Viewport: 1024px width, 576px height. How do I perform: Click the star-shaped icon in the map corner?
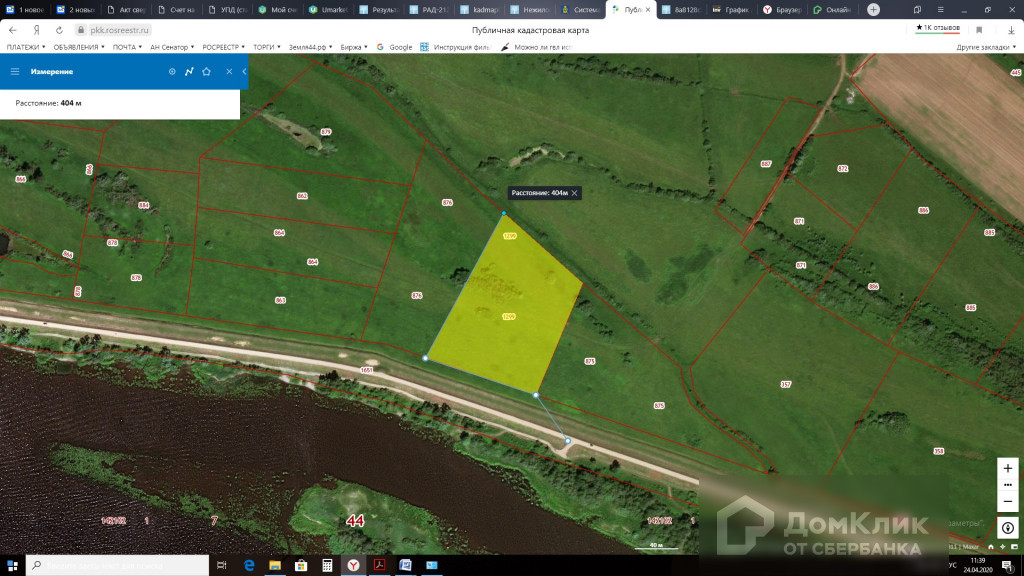1002,547
